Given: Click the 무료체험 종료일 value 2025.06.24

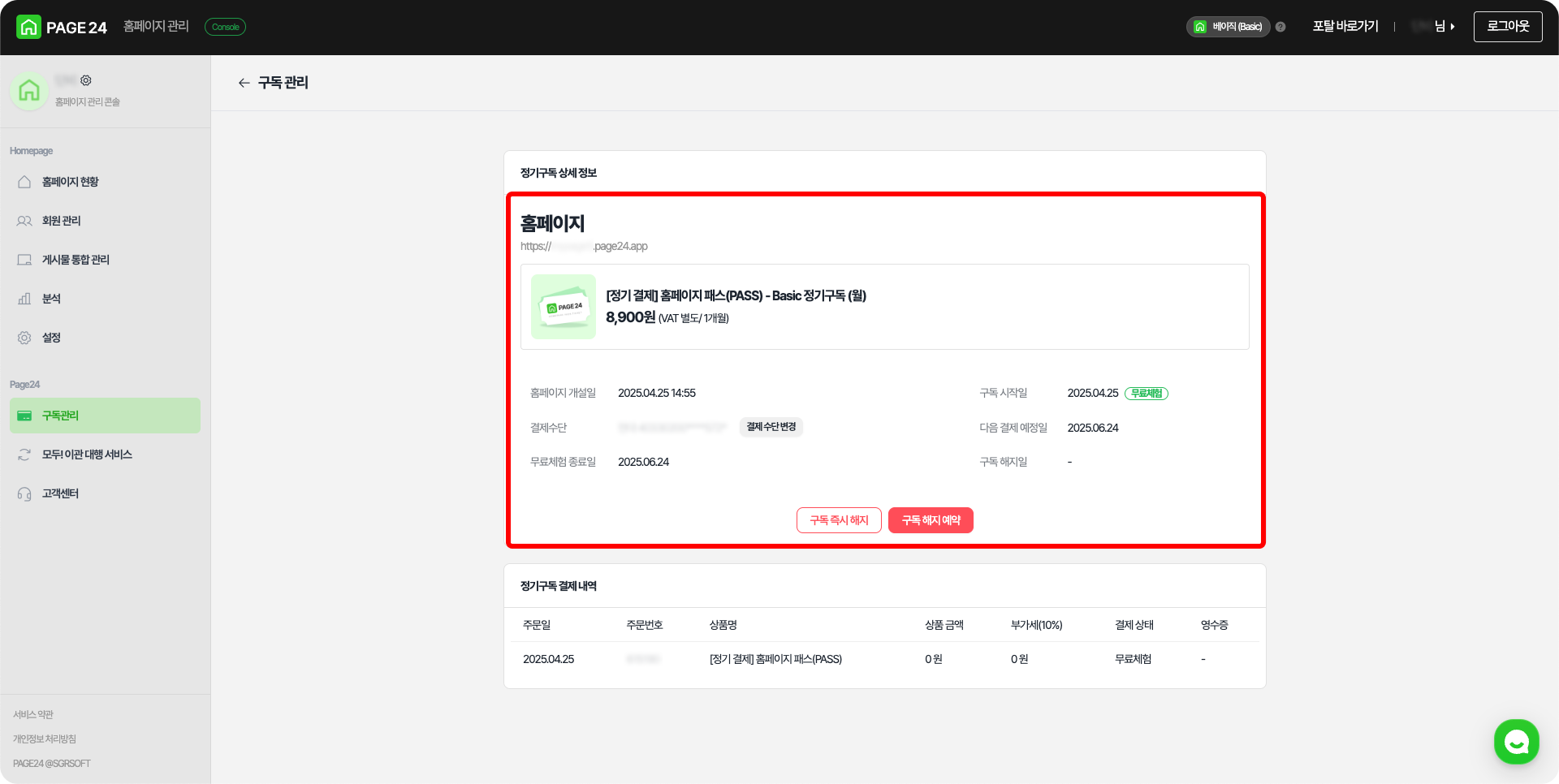Looking at the screenshot, I should click(x=644, y=462).
